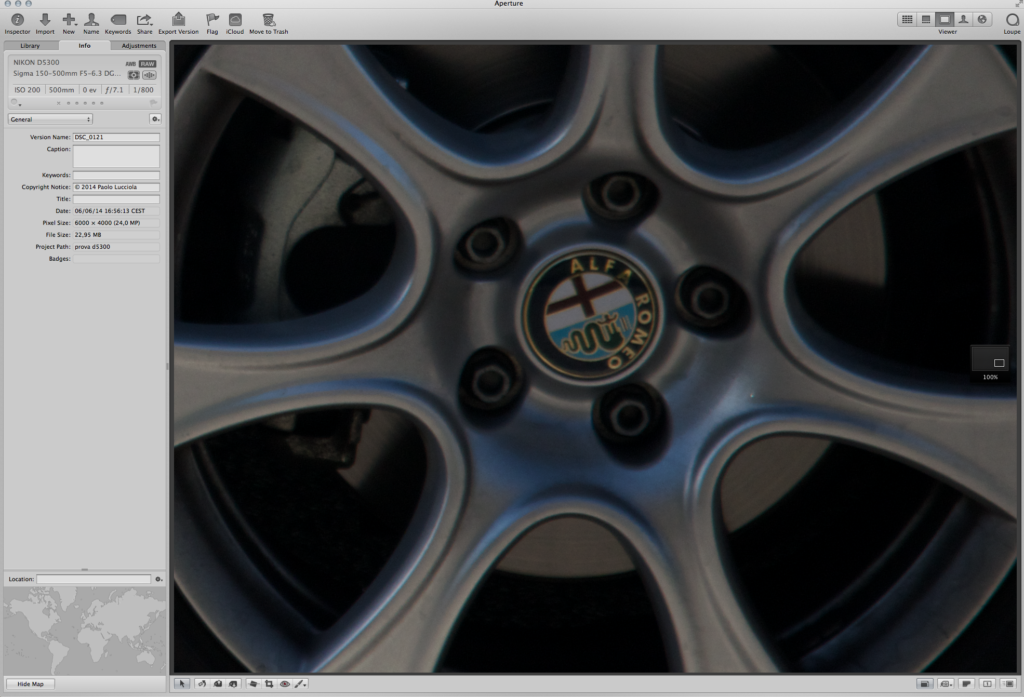Click the world map thumbnail

pos(85,630)
